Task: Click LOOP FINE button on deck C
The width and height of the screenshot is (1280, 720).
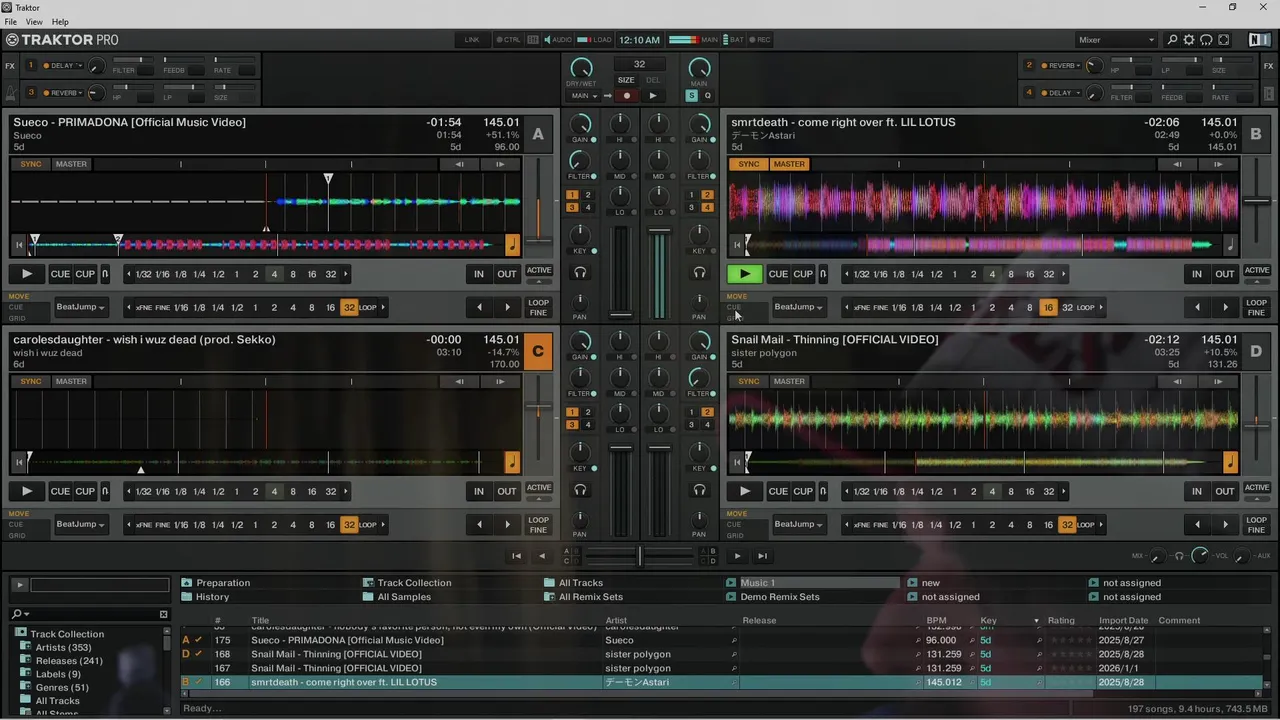Action: pos(539,524)
